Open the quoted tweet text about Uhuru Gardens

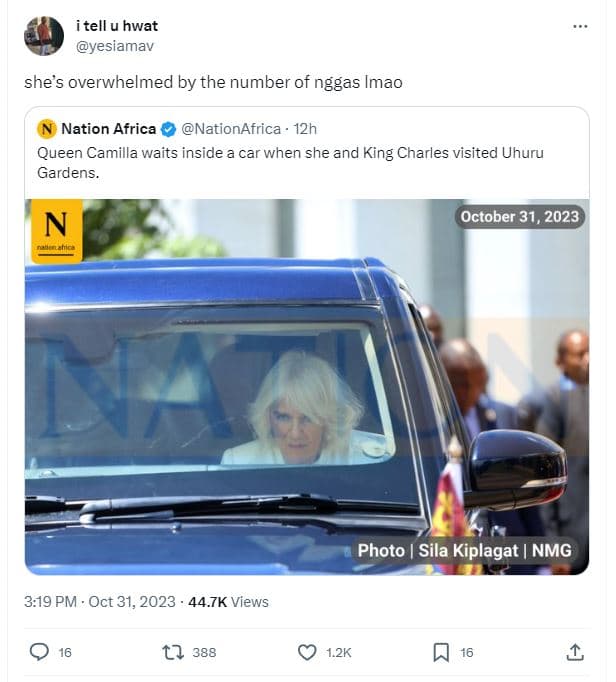click(x=290, y=162)
